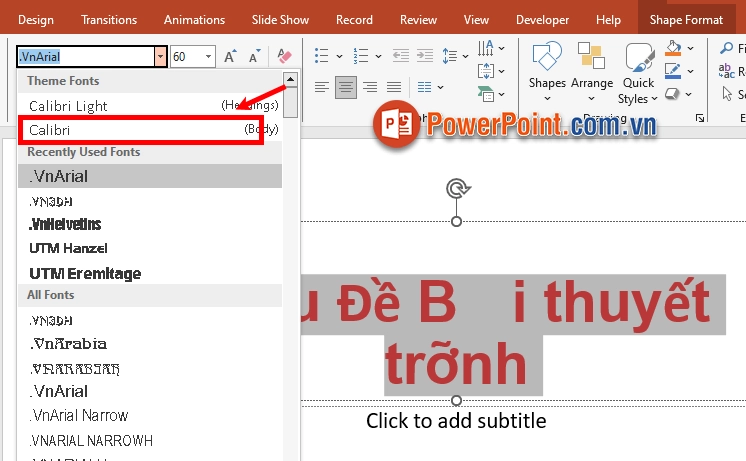Expand the shape effects dropdown arrow

click(x=688, y=94)
